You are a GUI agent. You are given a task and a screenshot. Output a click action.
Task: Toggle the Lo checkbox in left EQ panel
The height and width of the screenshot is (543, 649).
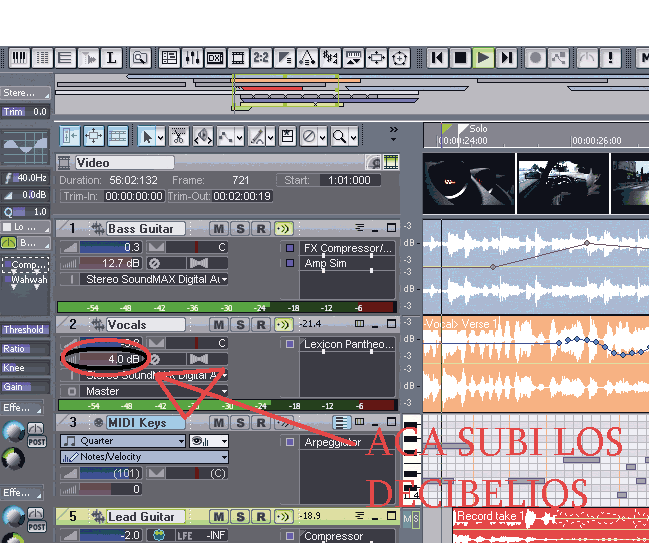click(7, 227)
